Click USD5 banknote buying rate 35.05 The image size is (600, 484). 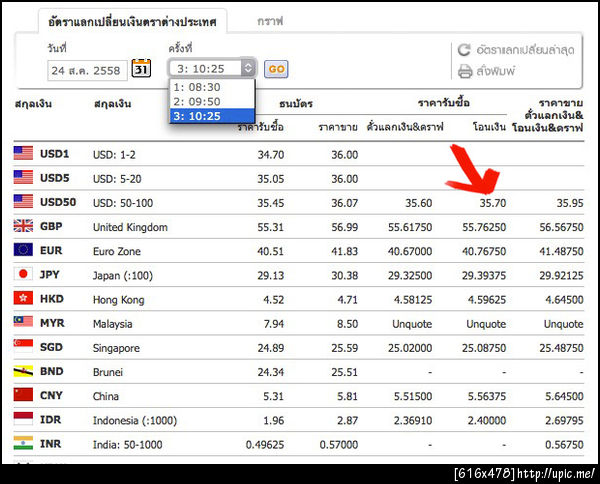point(271,179)
